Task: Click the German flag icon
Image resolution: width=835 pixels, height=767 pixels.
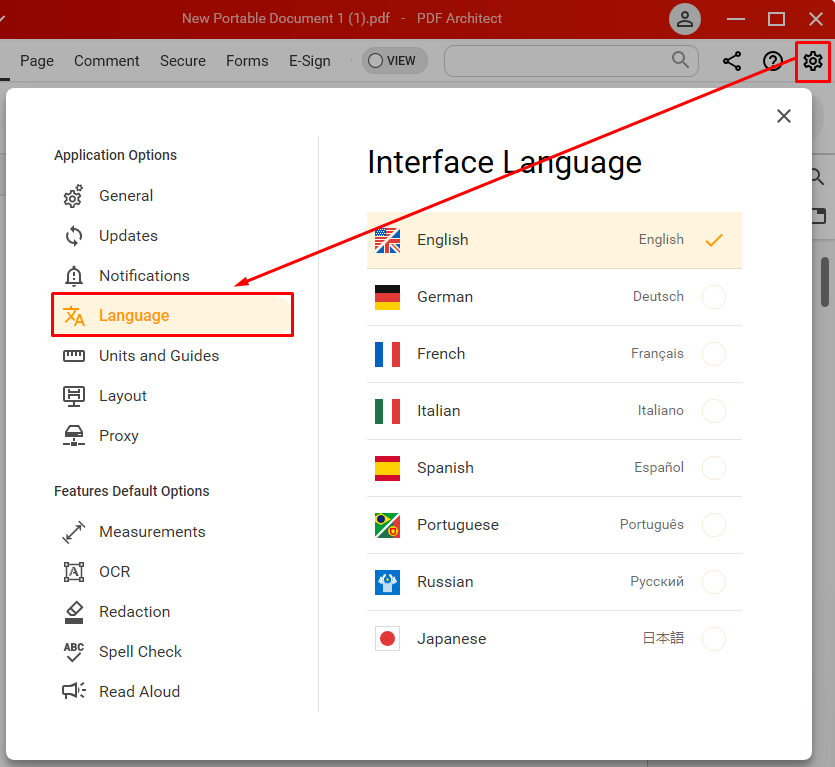Action: (387, 297)
